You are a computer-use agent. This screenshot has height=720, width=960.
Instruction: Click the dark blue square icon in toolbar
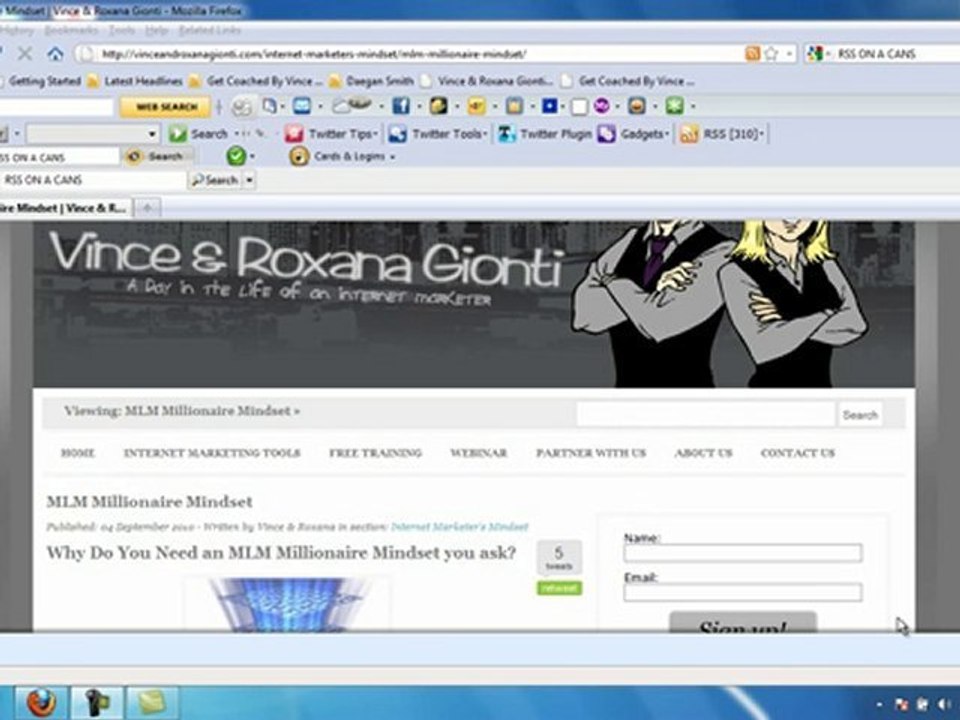coord(549,106)
